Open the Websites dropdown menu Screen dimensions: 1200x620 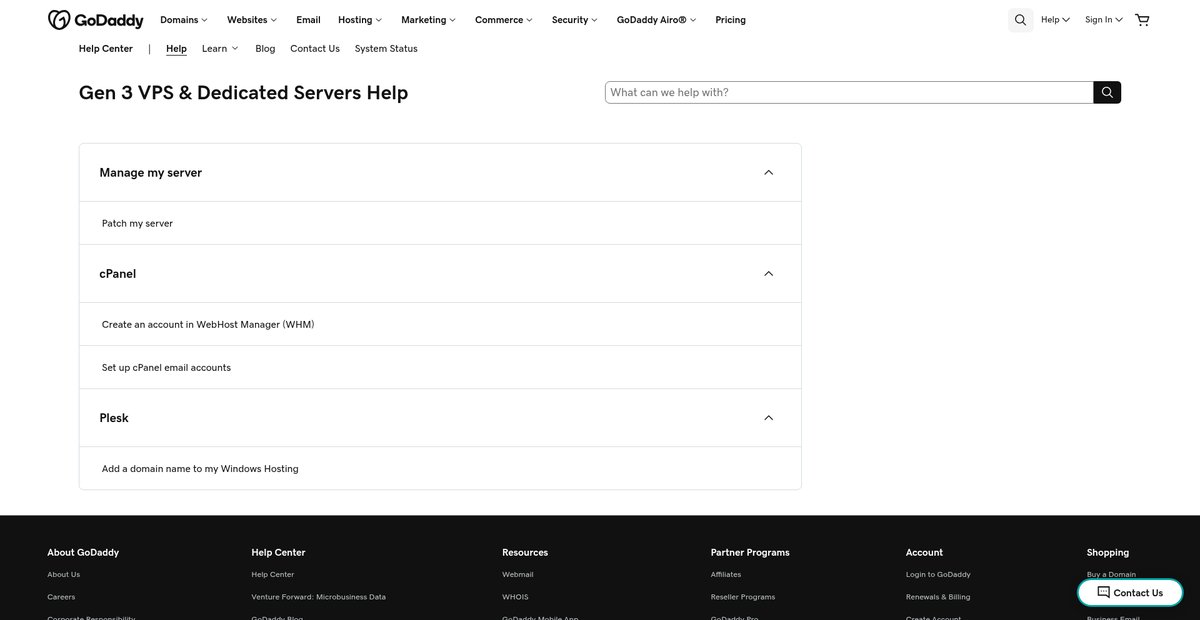pos(252,20)
